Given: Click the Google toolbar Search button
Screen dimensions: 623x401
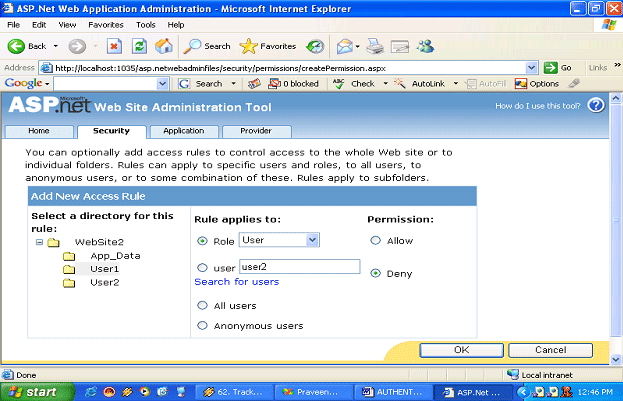Looking at the screenshot, I should coord(201,84).
